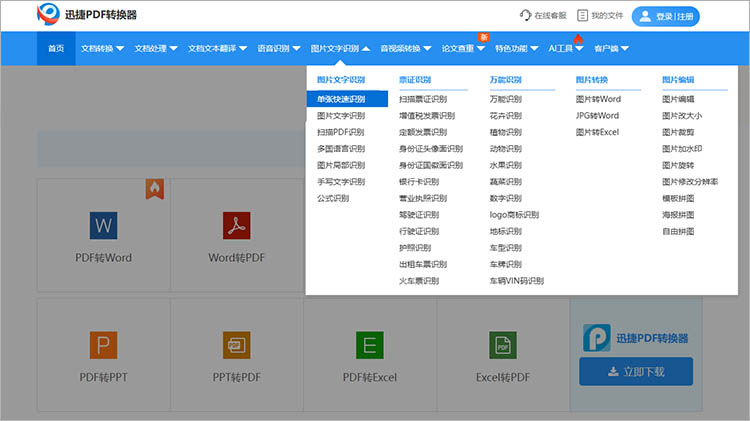Open 营业执照识别 link
This screenshot has width=750, height=421.
pos(423,198)
